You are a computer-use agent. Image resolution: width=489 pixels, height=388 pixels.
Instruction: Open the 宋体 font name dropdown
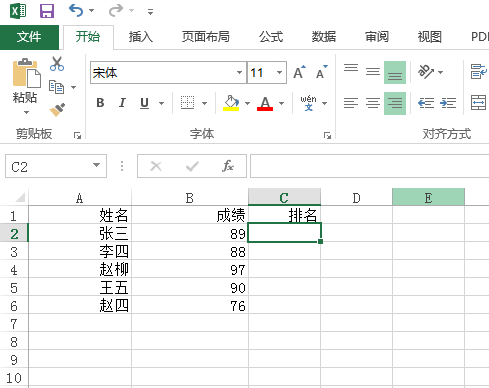239,72
